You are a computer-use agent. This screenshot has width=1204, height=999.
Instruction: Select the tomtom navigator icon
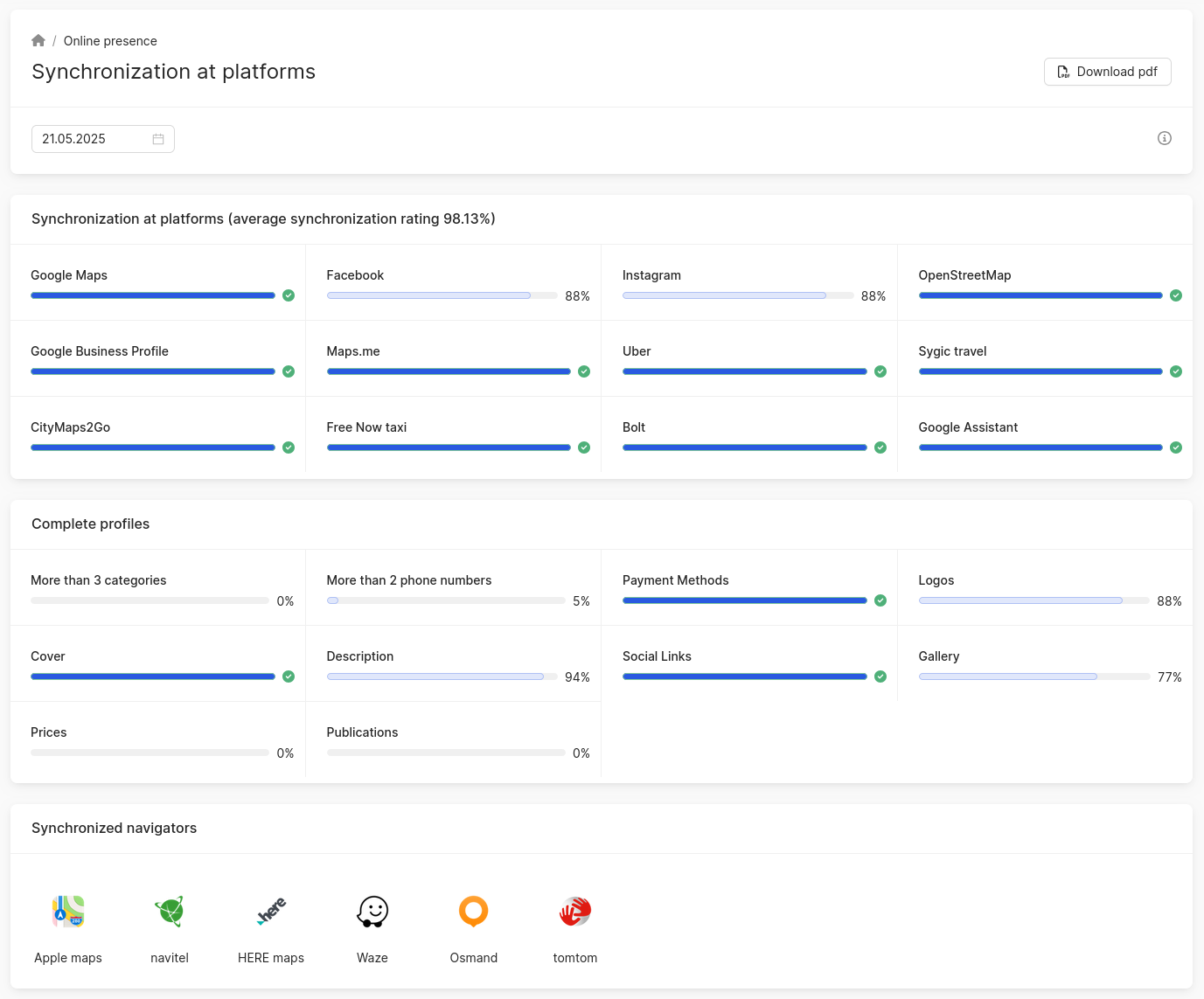coord(575,912)
